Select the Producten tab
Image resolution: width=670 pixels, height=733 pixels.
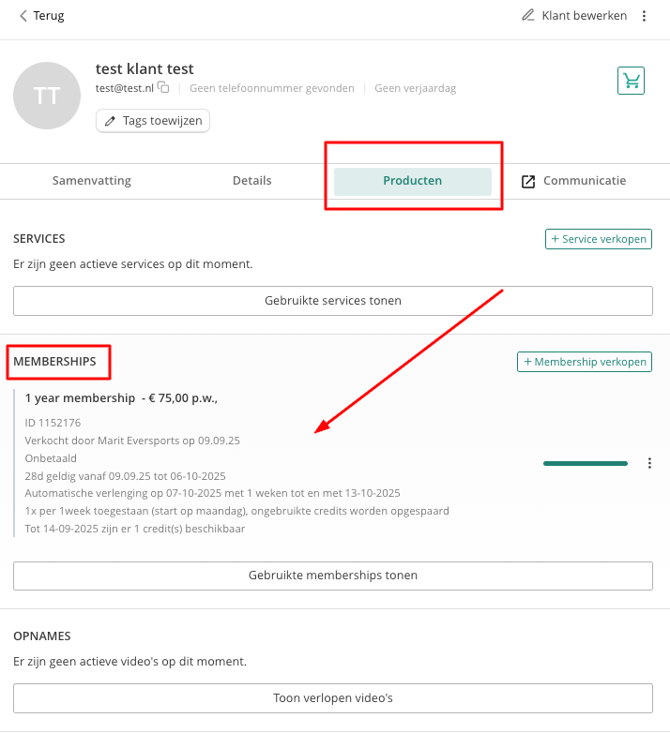412,181
